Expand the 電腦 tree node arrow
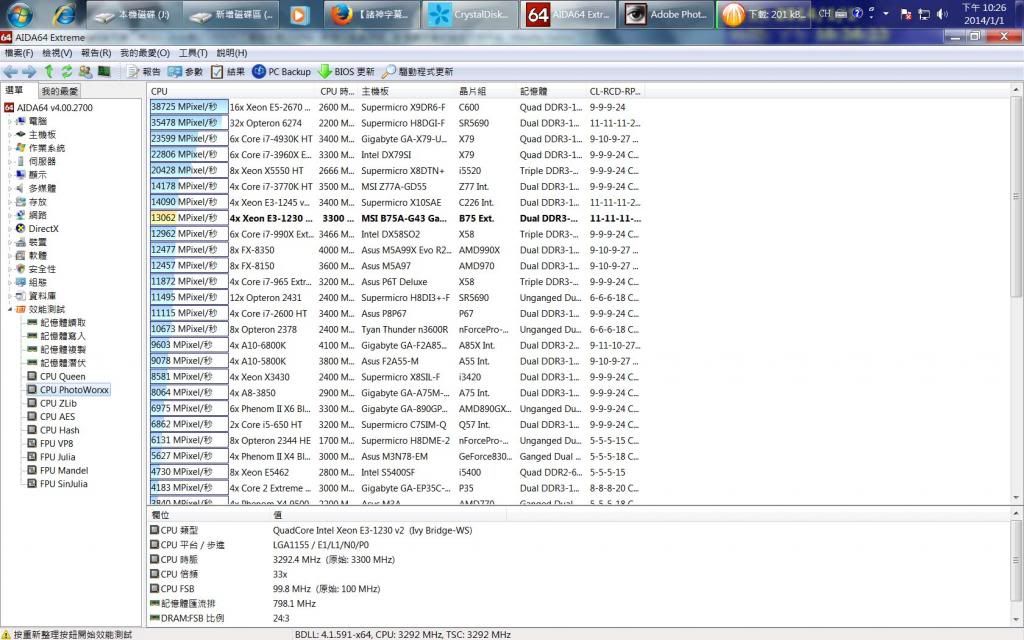Viewport: 1024px width, 640px height. coord(9,121)
